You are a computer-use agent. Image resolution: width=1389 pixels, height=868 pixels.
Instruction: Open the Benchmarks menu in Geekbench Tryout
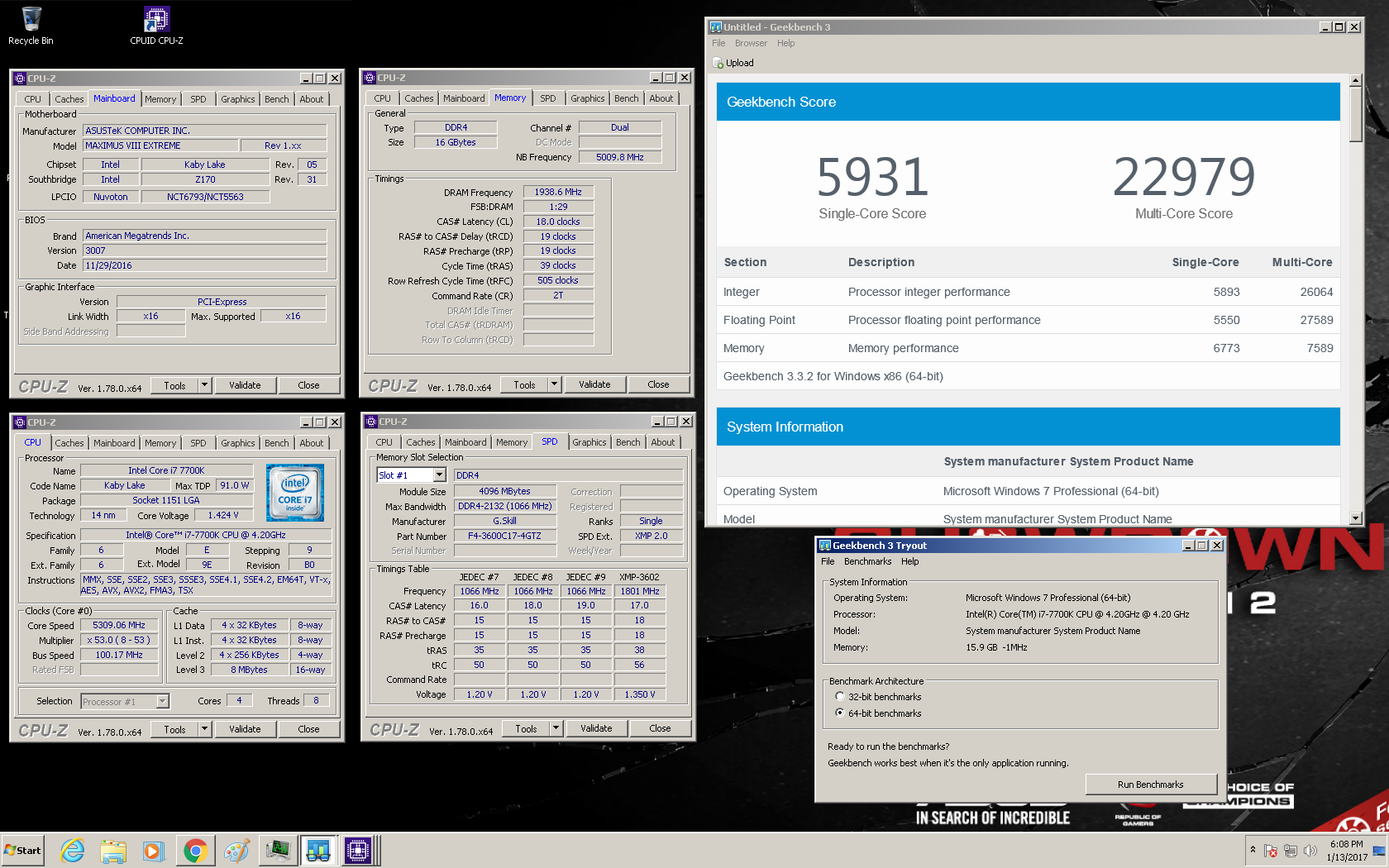[868, 562]
